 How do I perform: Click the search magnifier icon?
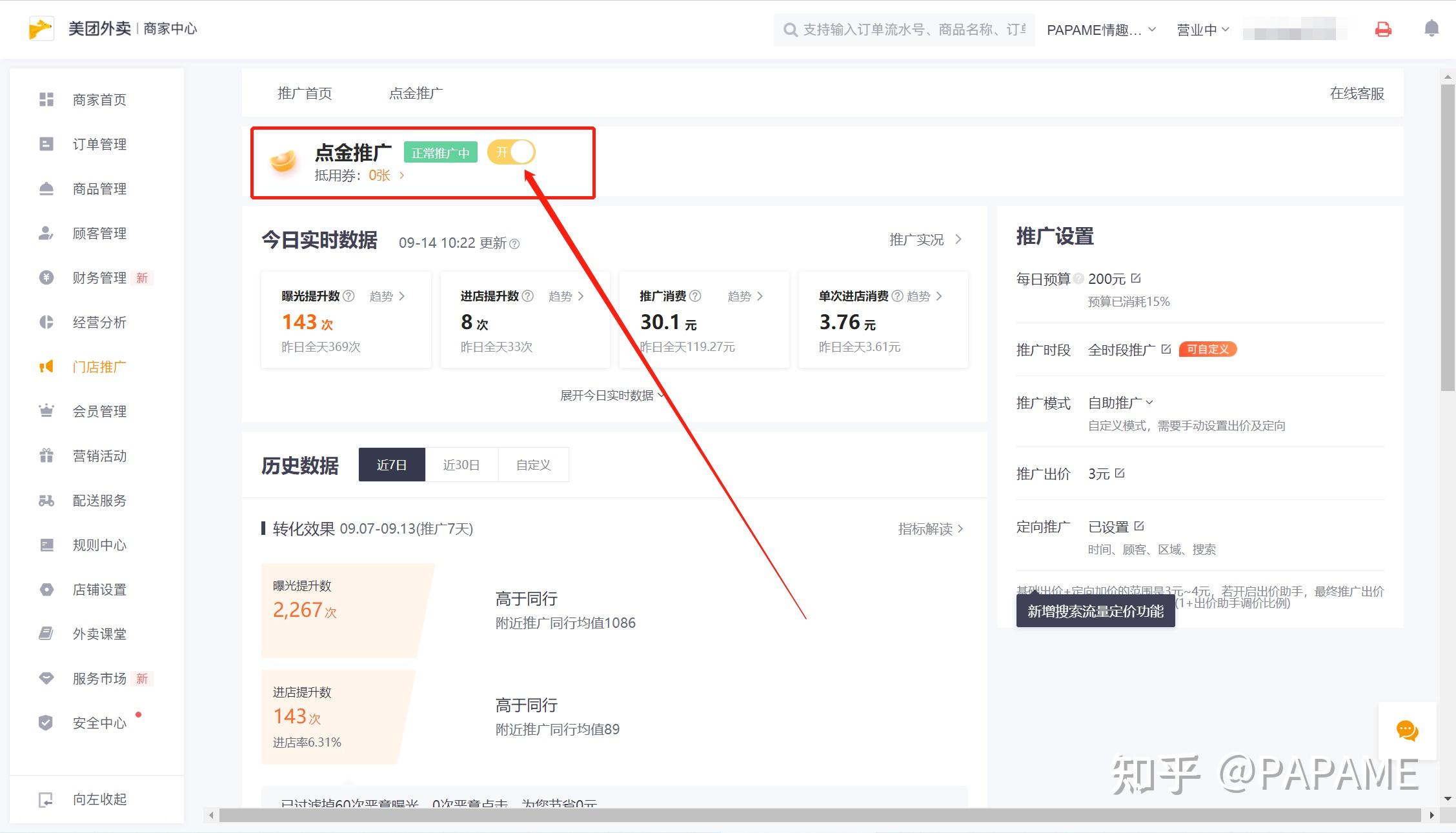[790, 30]
